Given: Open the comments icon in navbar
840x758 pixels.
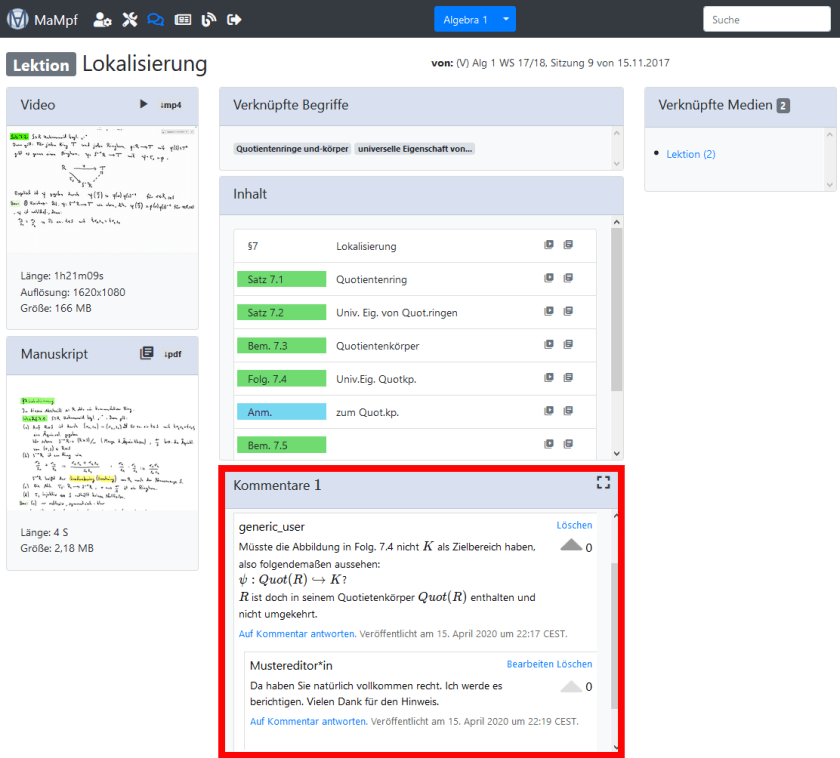Looking at the screenshot, I should point(155,19).
